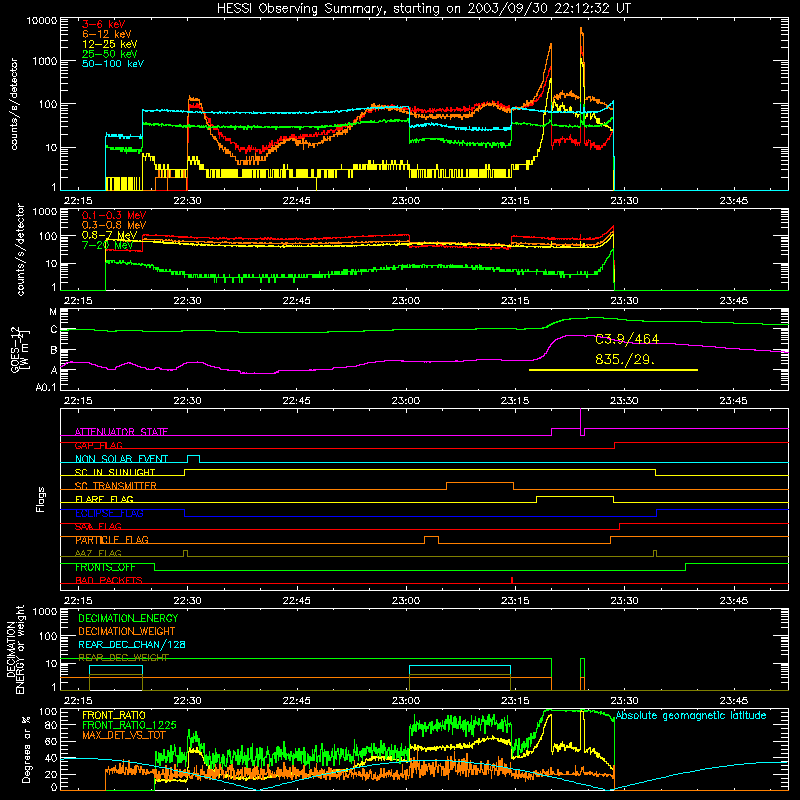This screenshot has width=800, height=800.
Task: Click the MAX_DET_VS_TOT legend label
Action: click(124, 735)
